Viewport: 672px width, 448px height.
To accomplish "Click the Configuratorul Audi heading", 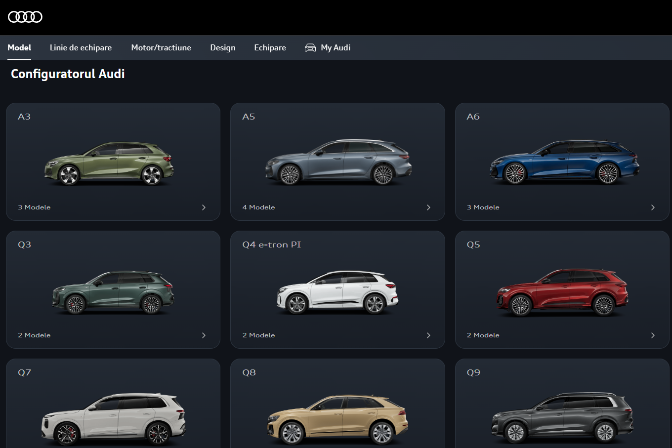I will 68,74.
